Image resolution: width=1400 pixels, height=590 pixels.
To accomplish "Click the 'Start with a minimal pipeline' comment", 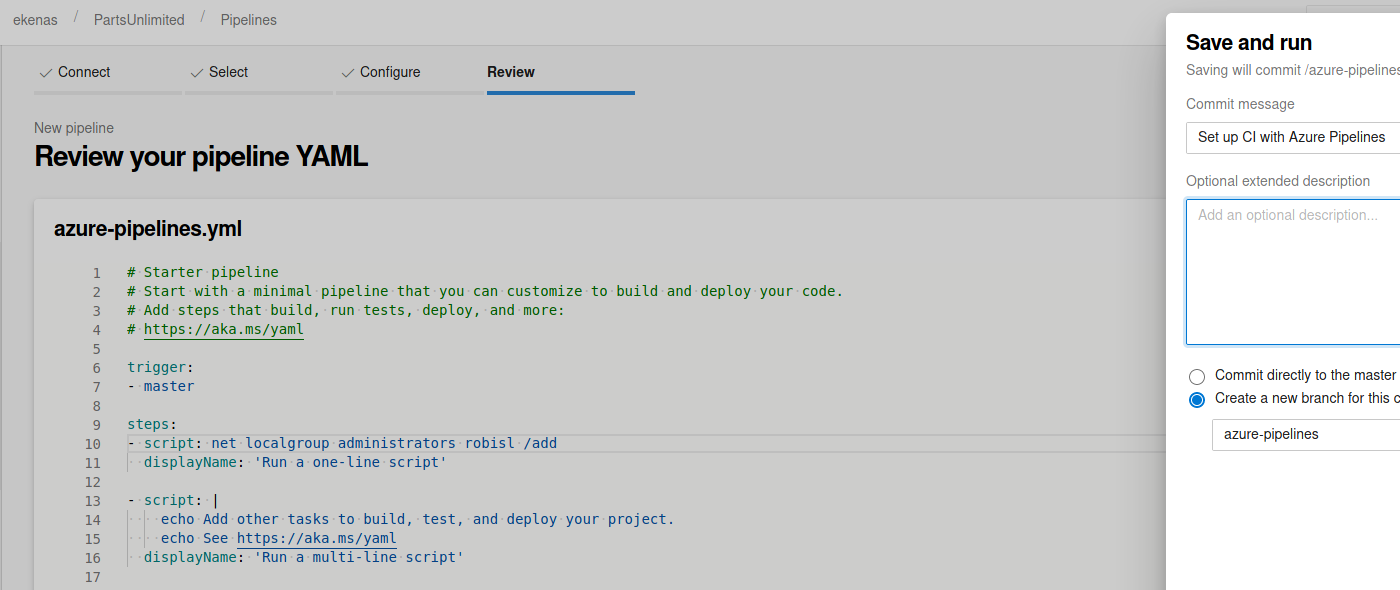I will (x=485, y=291).
